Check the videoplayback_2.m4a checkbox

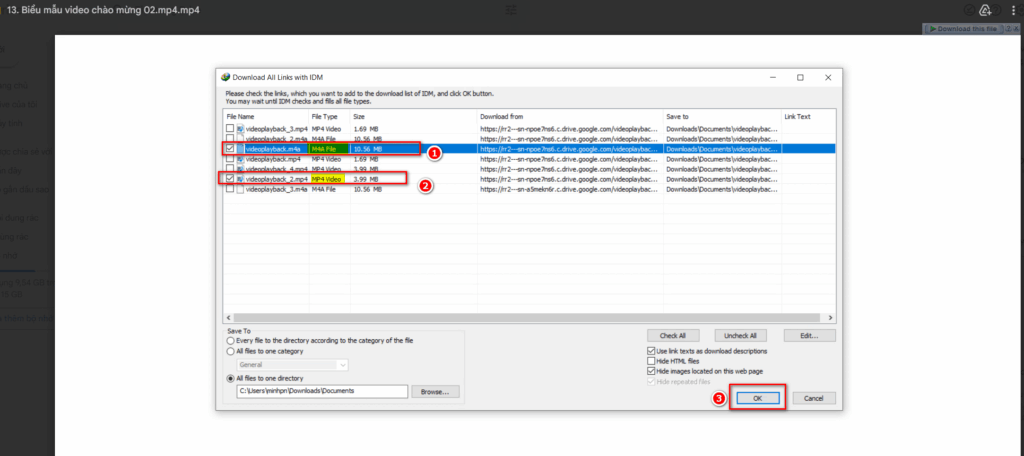click(230, 138)
